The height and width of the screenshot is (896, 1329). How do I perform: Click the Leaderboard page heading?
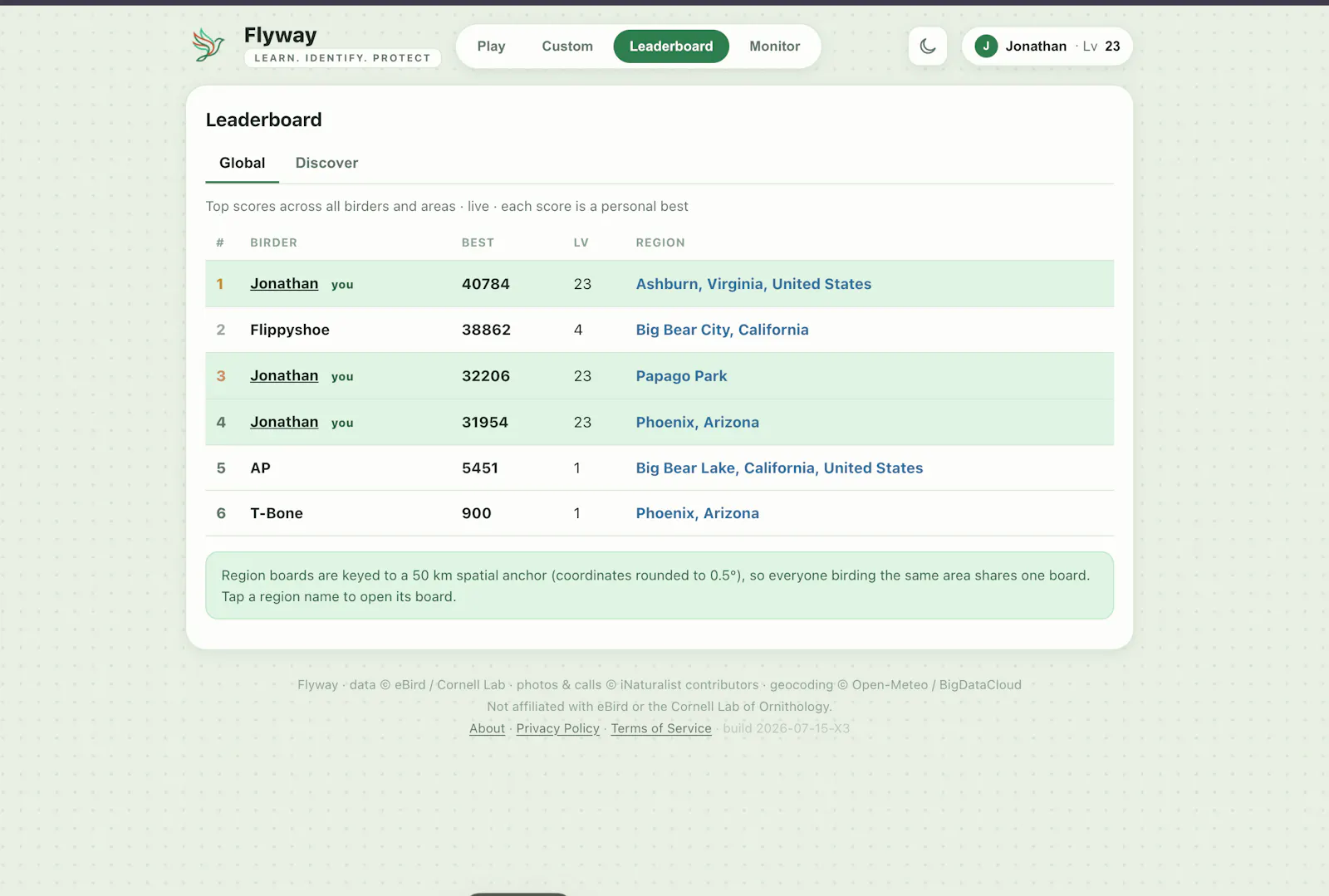(263, 120)
